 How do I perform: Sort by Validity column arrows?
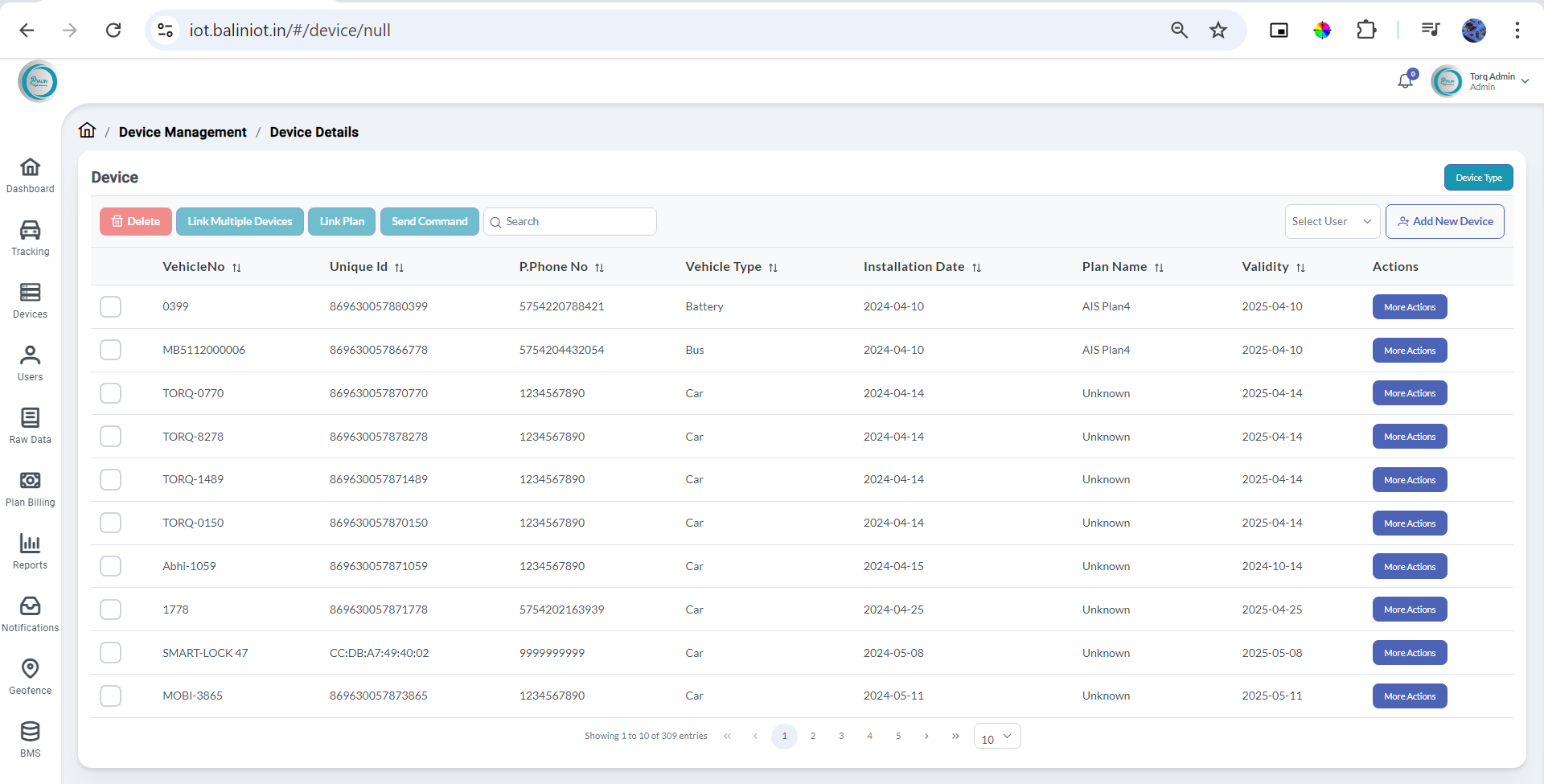1300,268
